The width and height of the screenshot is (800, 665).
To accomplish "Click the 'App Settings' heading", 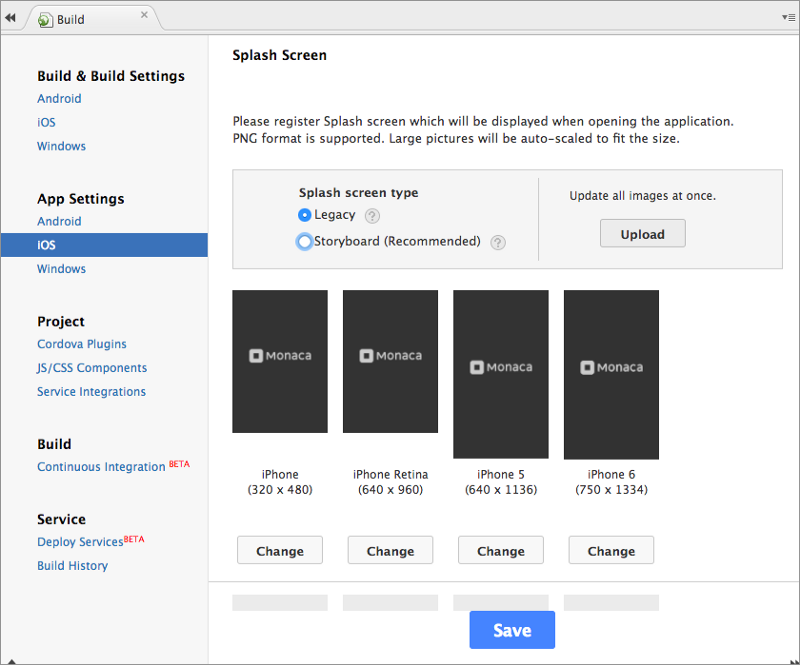I will point(81,199).
